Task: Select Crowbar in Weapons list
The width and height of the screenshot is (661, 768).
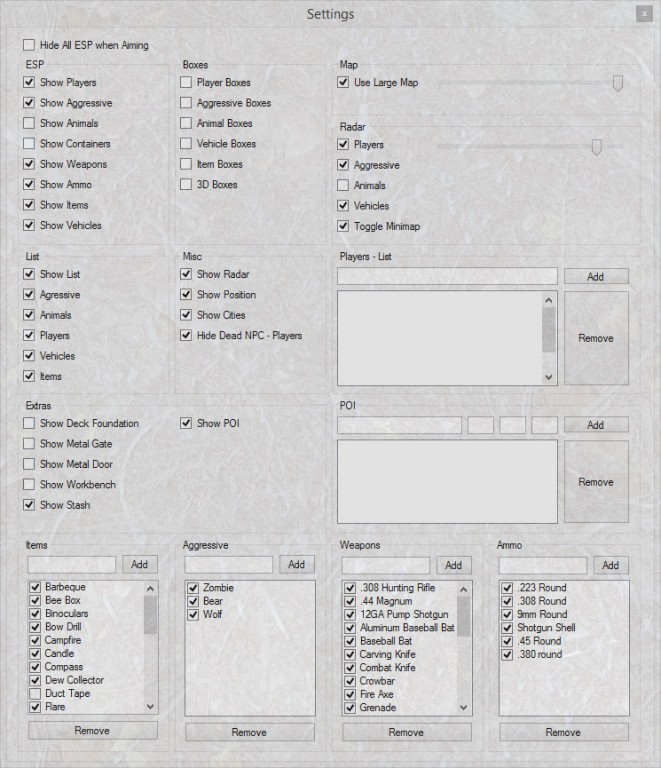Action: point(377,681)
